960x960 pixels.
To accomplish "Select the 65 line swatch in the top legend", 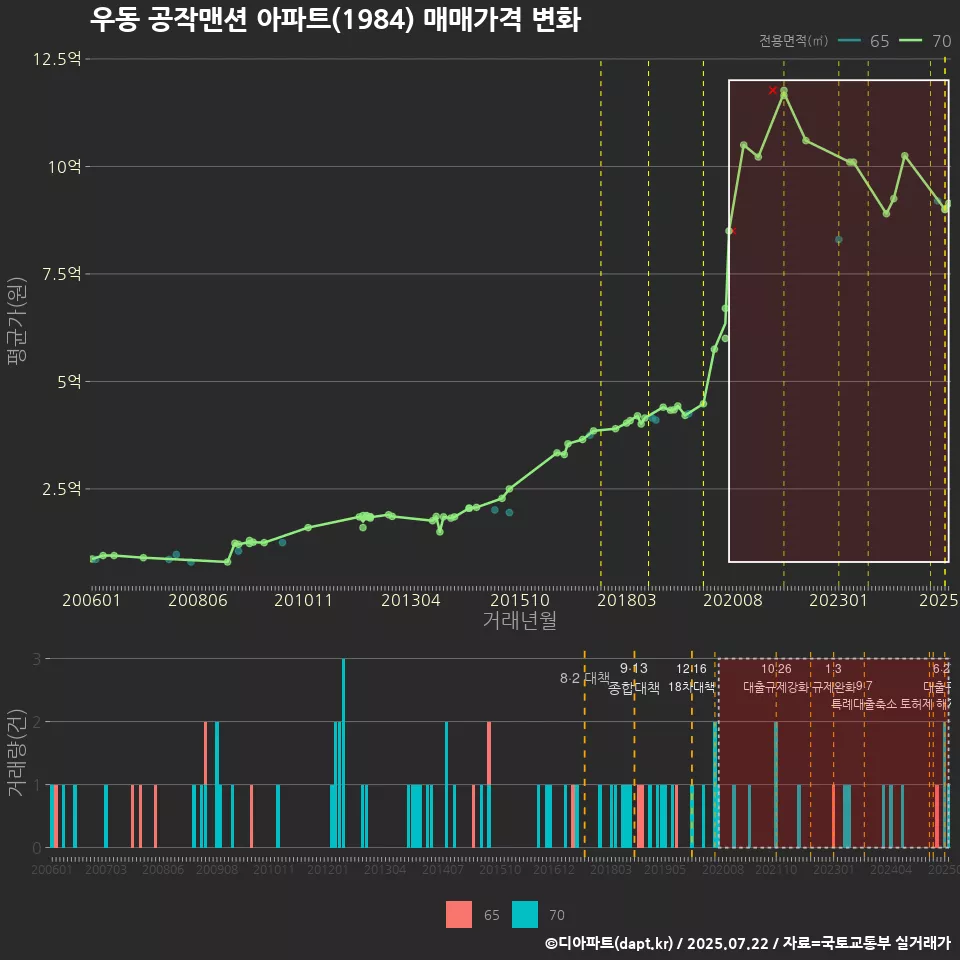I will 849,41.
